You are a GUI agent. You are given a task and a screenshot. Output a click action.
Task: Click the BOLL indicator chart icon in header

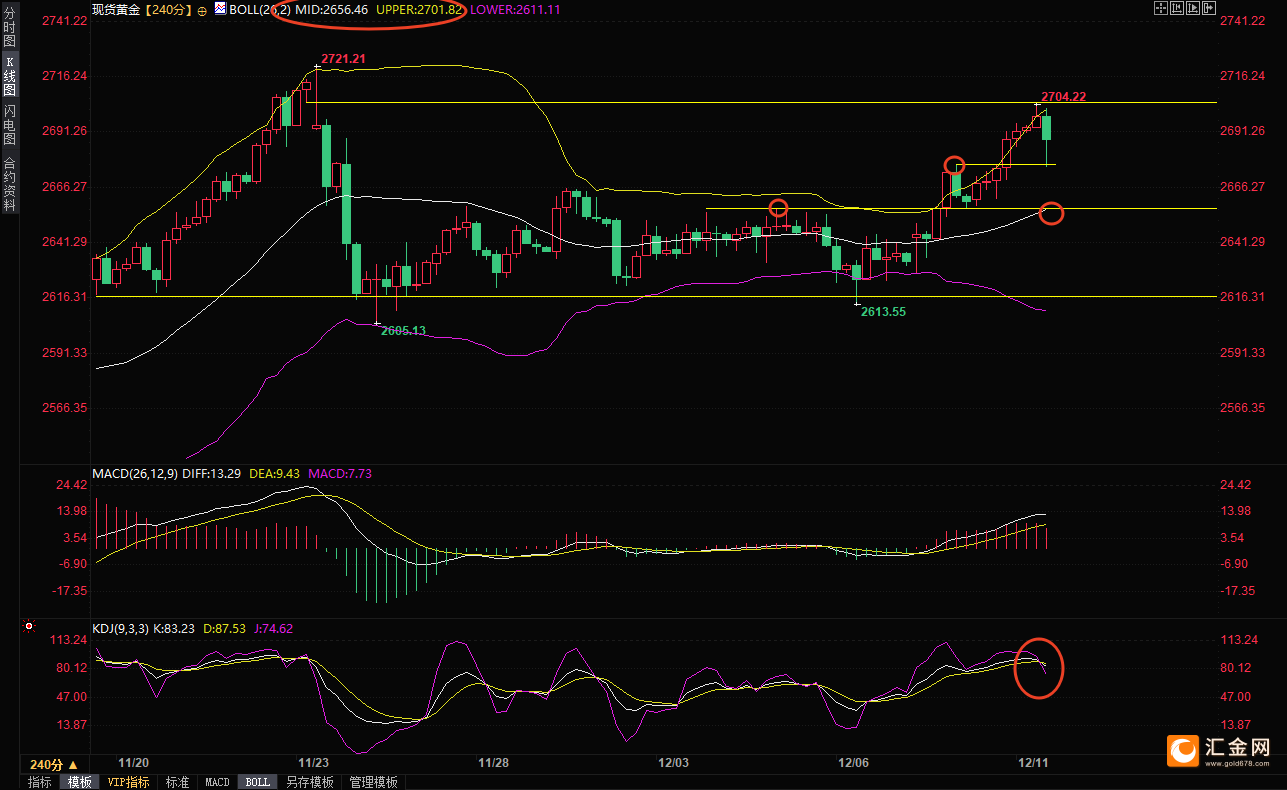(220, 8)
